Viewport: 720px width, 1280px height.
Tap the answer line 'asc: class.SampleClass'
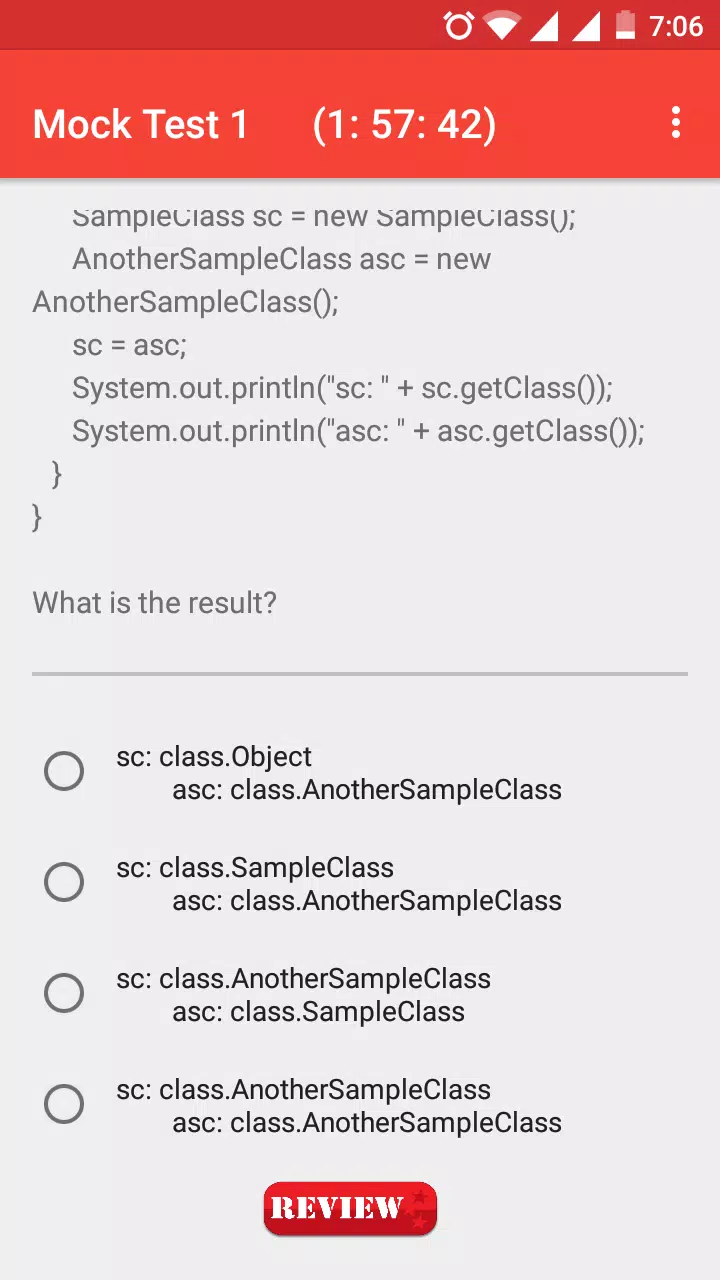coord(318,1012)
